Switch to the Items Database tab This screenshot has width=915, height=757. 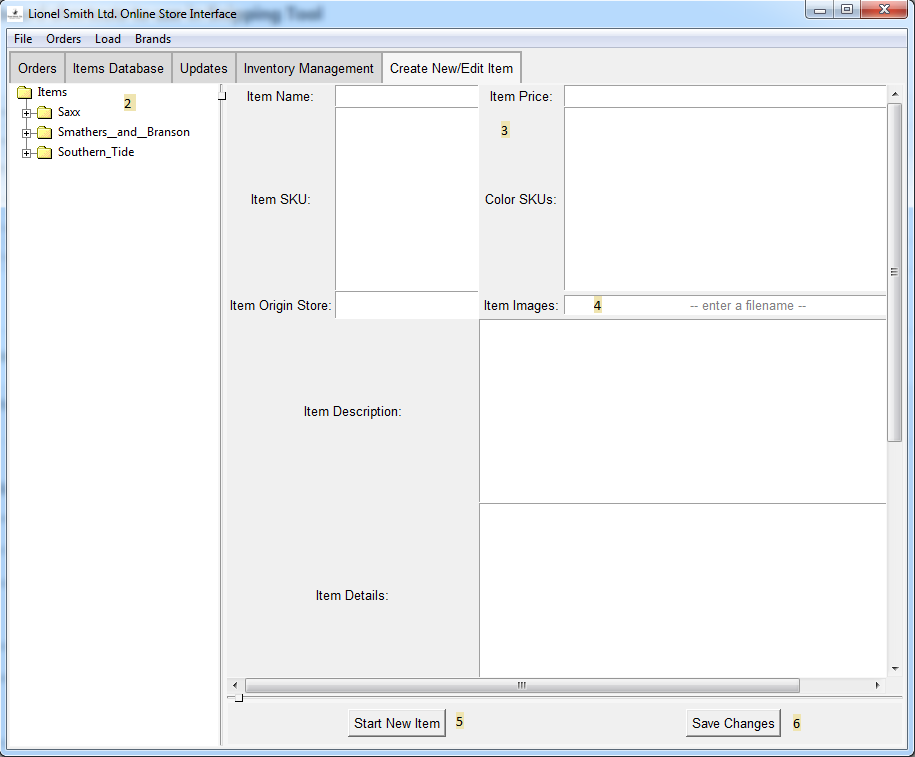click(118, 68)
